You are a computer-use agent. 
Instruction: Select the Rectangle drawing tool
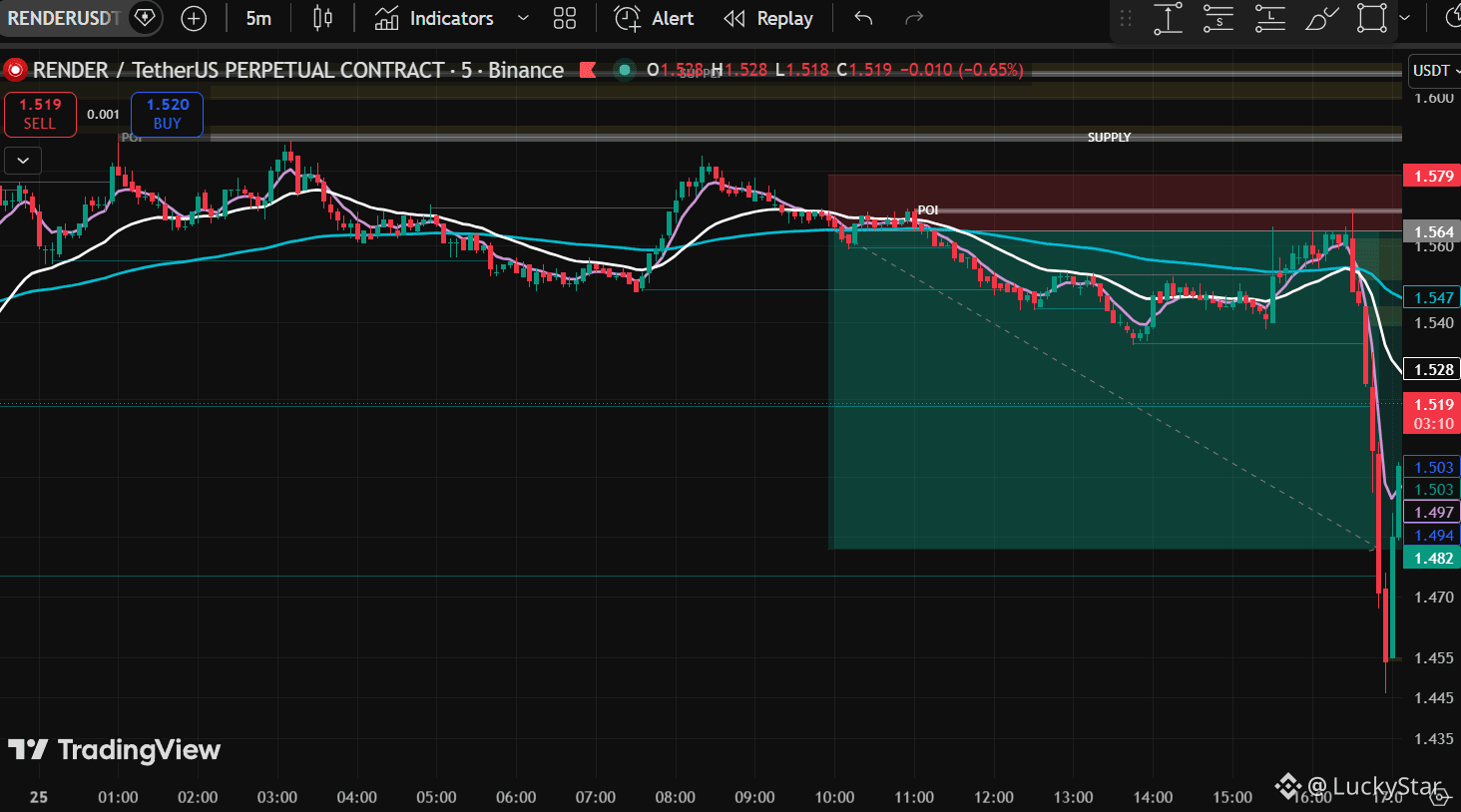(x=1372, y=18)
